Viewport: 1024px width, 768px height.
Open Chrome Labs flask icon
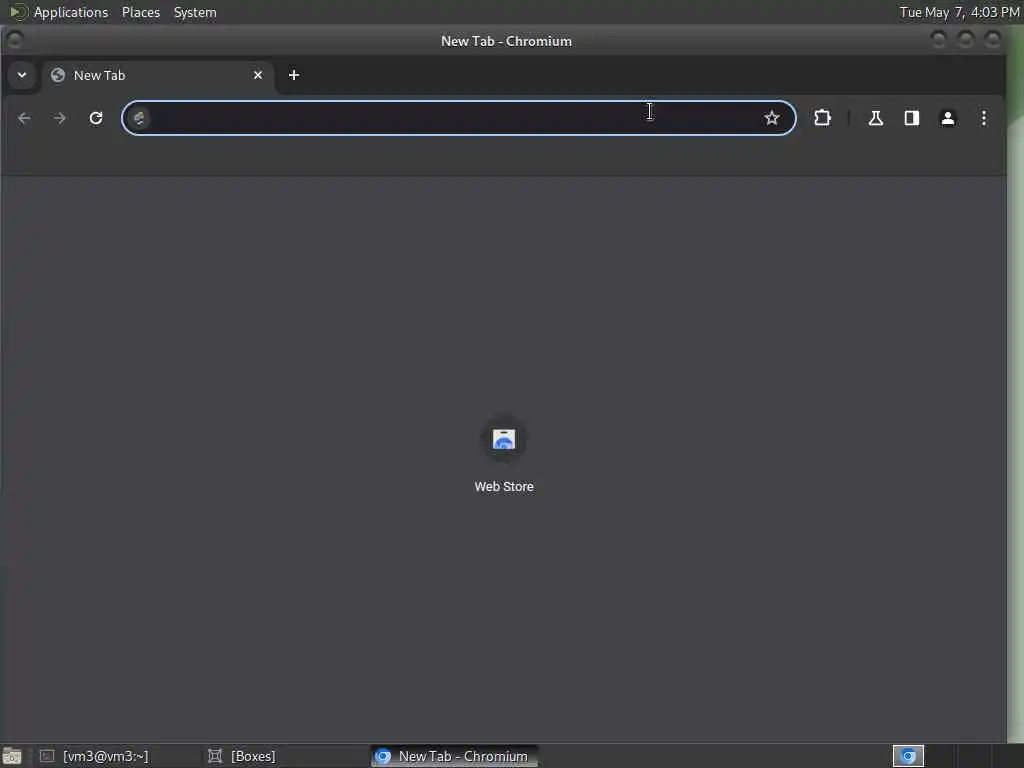click(x=876, y=118)
